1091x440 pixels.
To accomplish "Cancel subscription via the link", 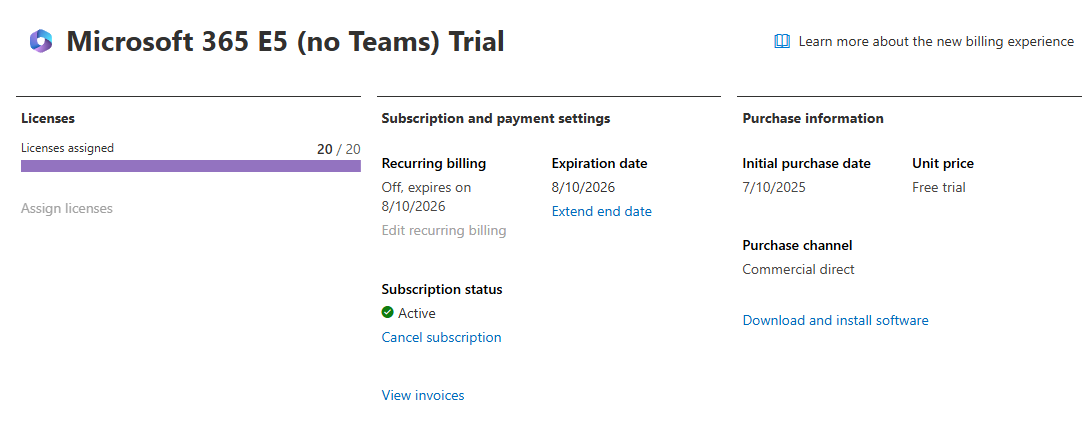I will coord(441,337).
